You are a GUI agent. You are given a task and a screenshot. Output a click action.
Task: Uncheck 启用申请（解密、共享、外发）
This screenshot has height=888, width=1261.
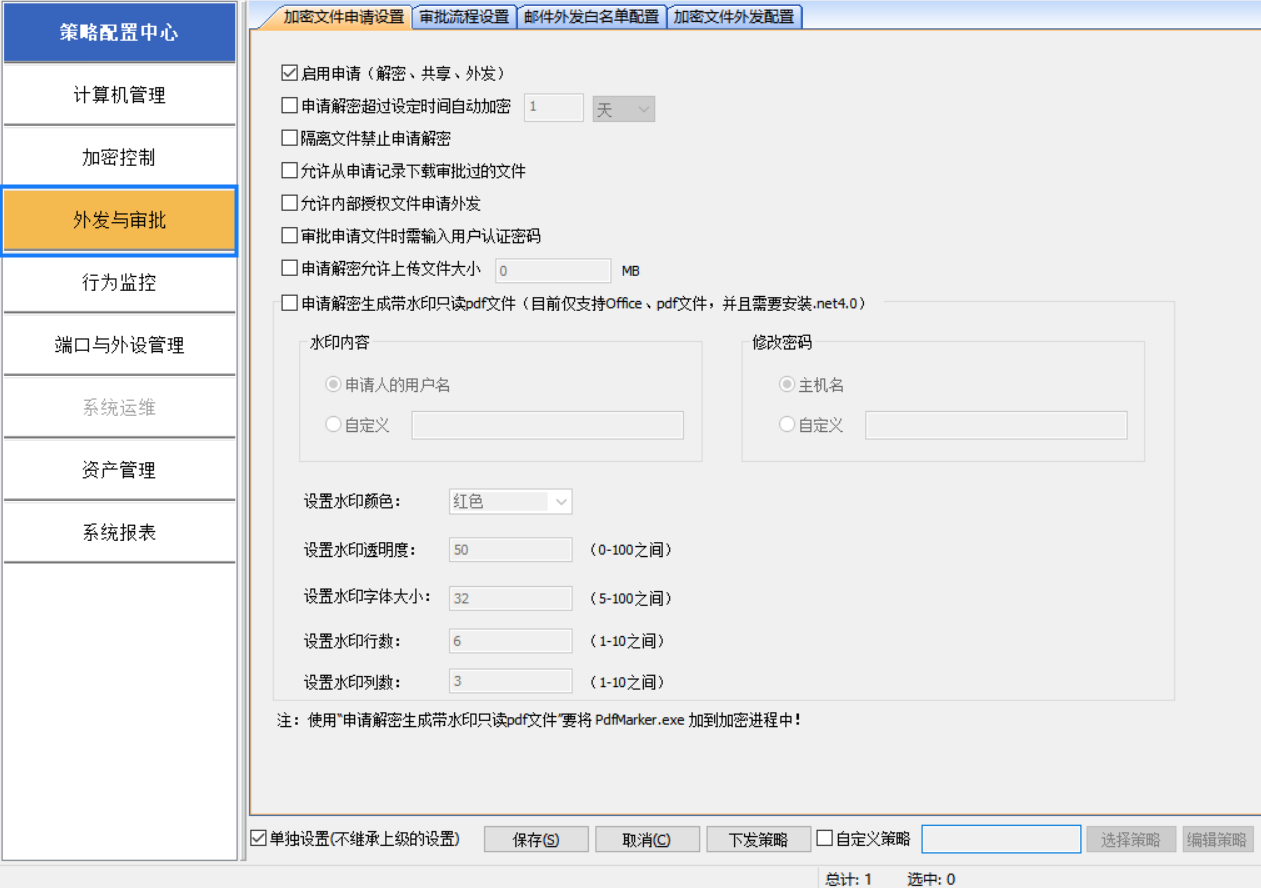click(290, 73)
